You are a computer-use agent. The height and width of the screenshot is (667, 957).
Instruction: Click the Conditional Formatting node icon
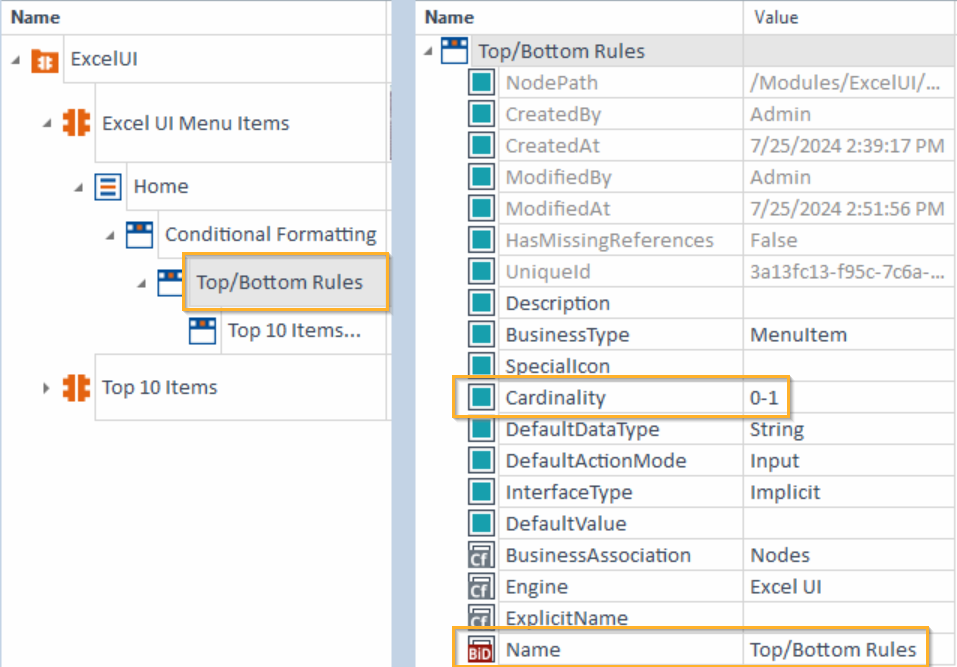pyautogui.click(x=139, y=235)
